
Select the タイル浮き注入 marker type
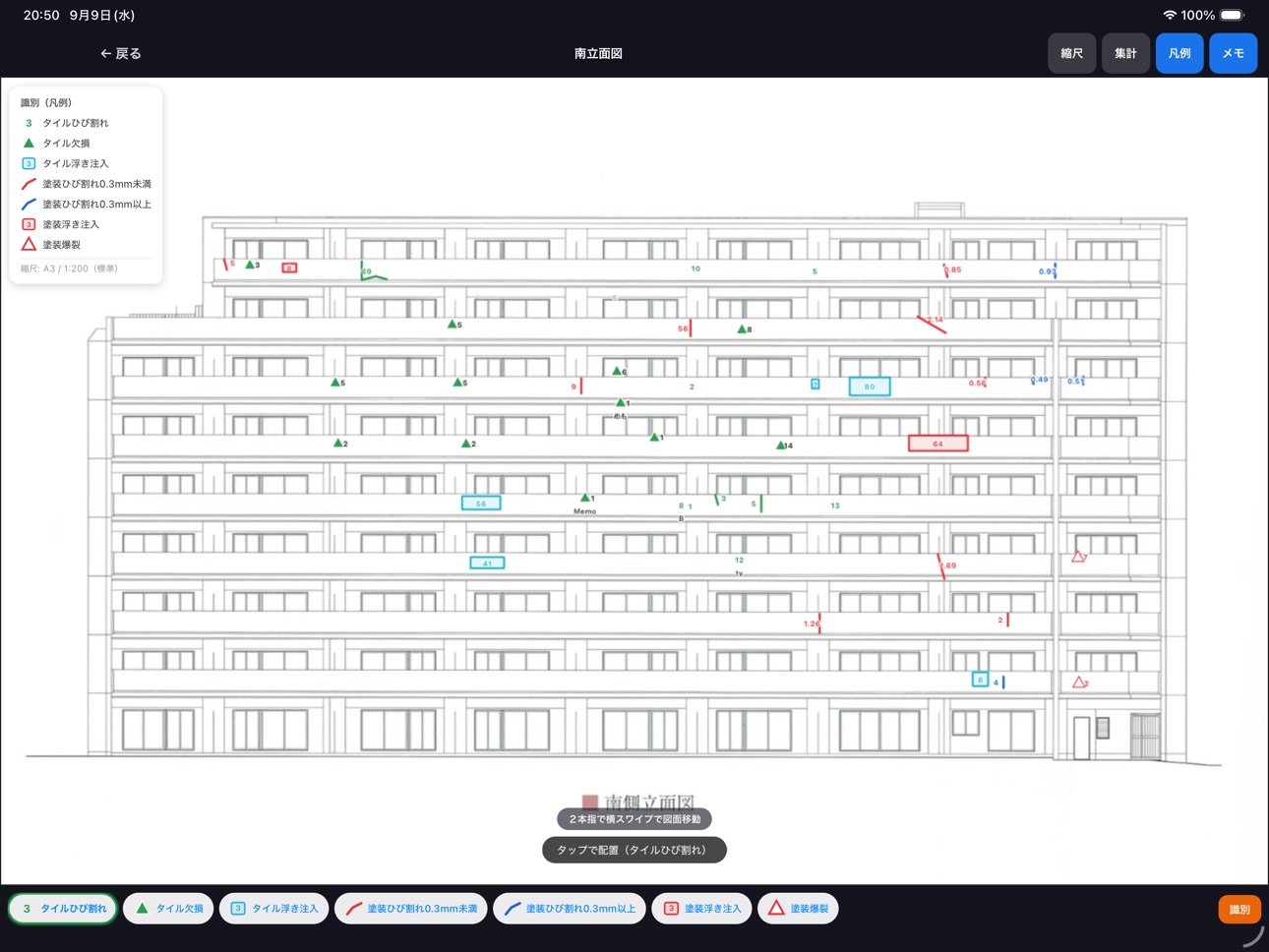click(274, 909)
